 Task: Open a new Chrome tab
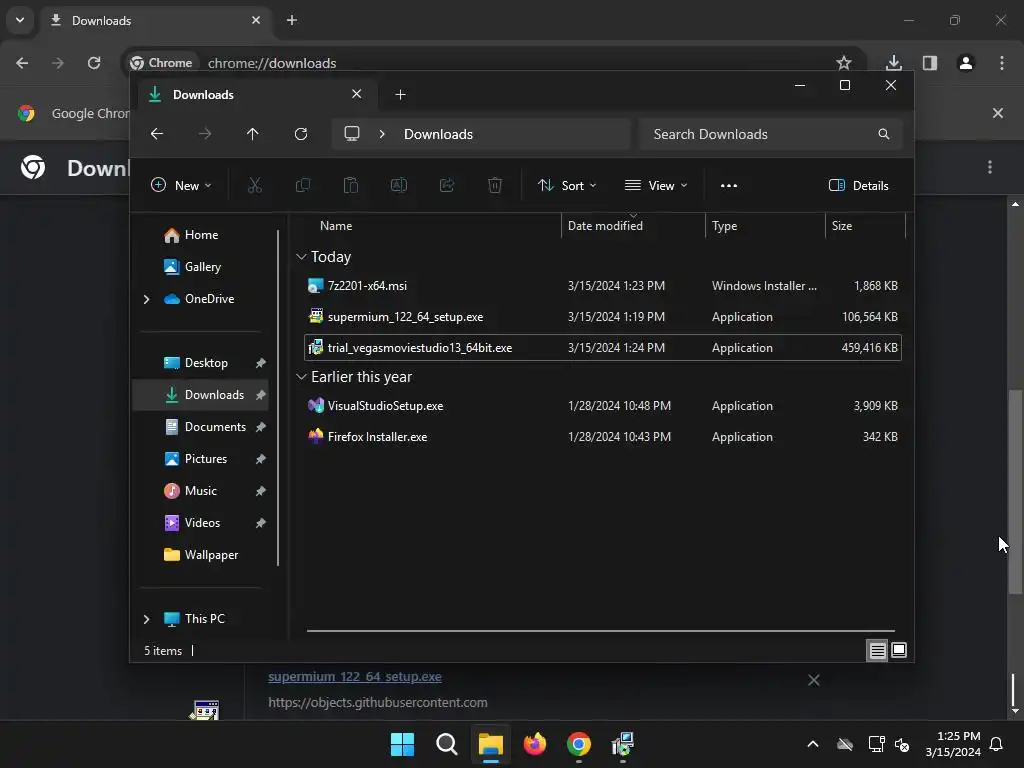point(292,20)
